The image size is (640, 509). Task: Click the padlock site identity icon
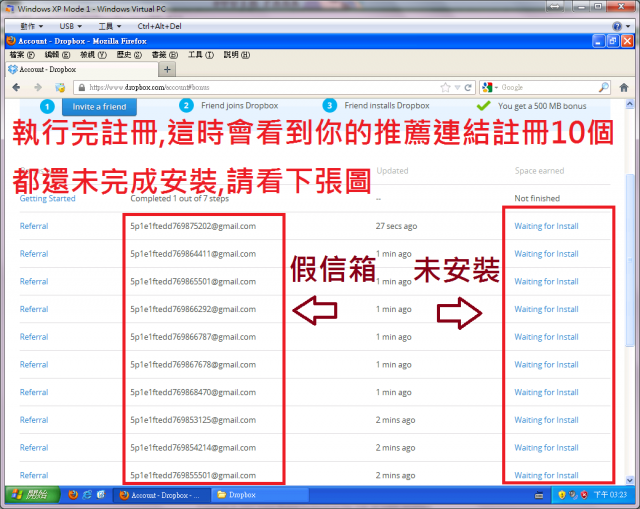point(82,87)
